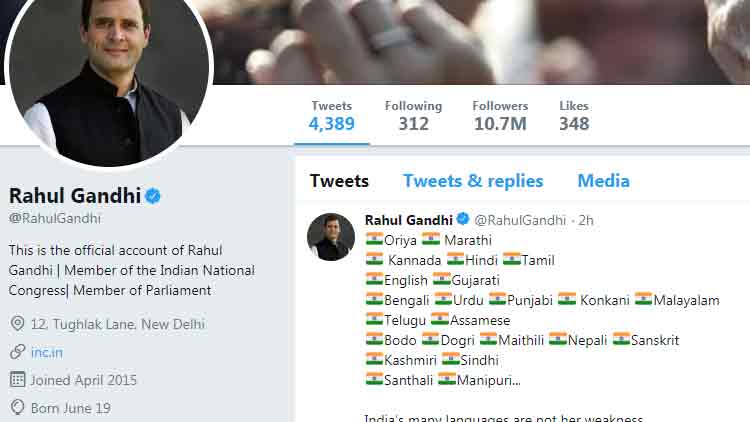This screenshot has width=750, height=422.
Task: Click the verified badge in the tweet header
Action: click(x=463, y=219)
